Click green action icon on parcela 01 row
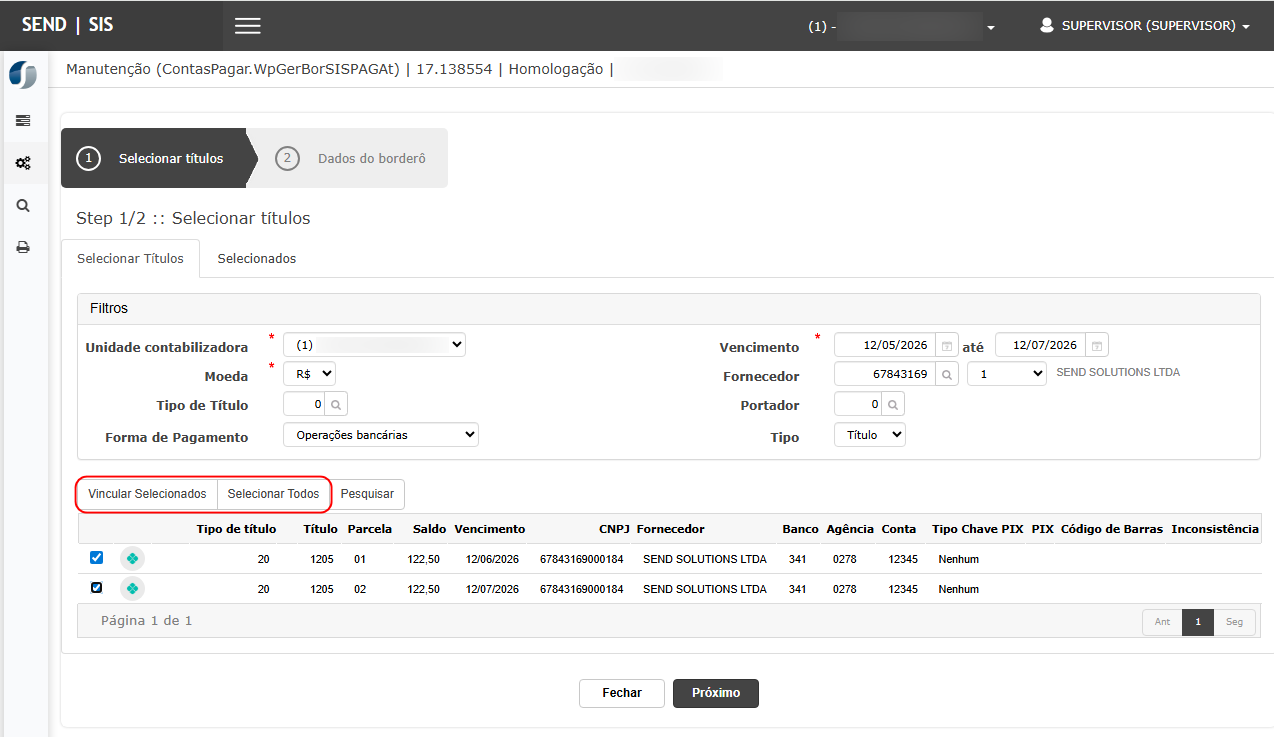Viewport: 1274px width, 737px height. [x=132, y=559]
